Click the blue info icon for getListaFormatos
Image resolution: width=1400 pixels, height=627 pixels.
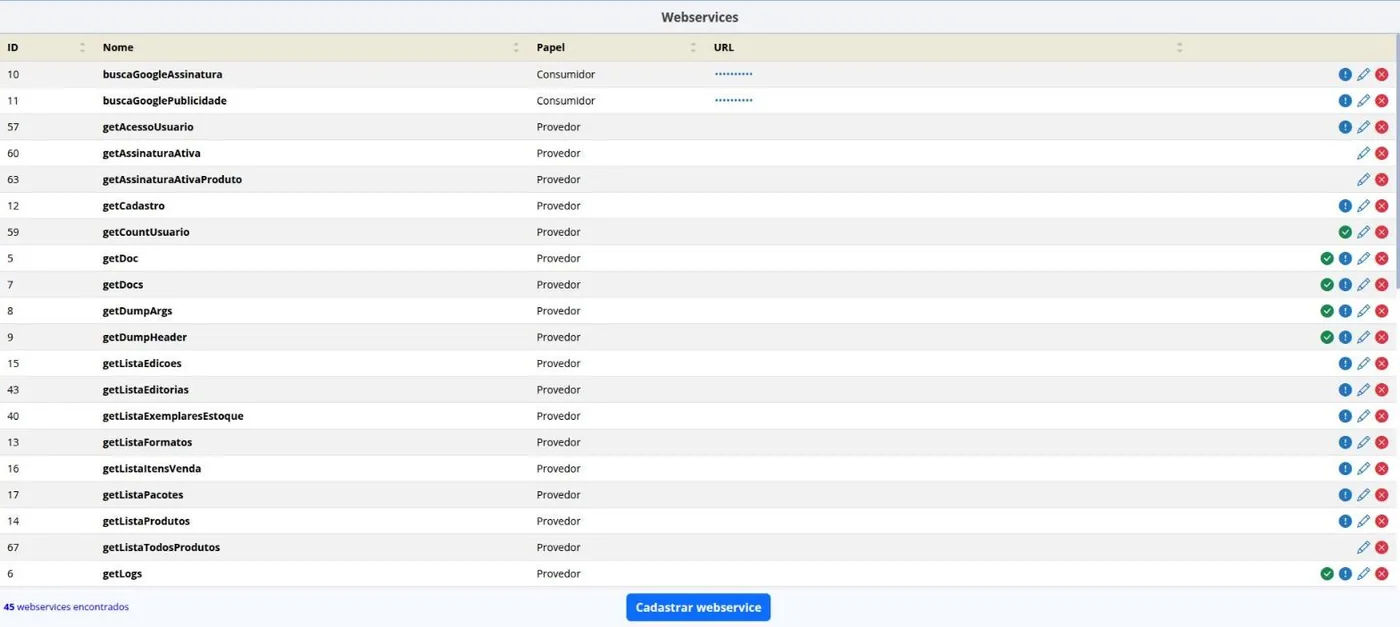[1345, 442]
